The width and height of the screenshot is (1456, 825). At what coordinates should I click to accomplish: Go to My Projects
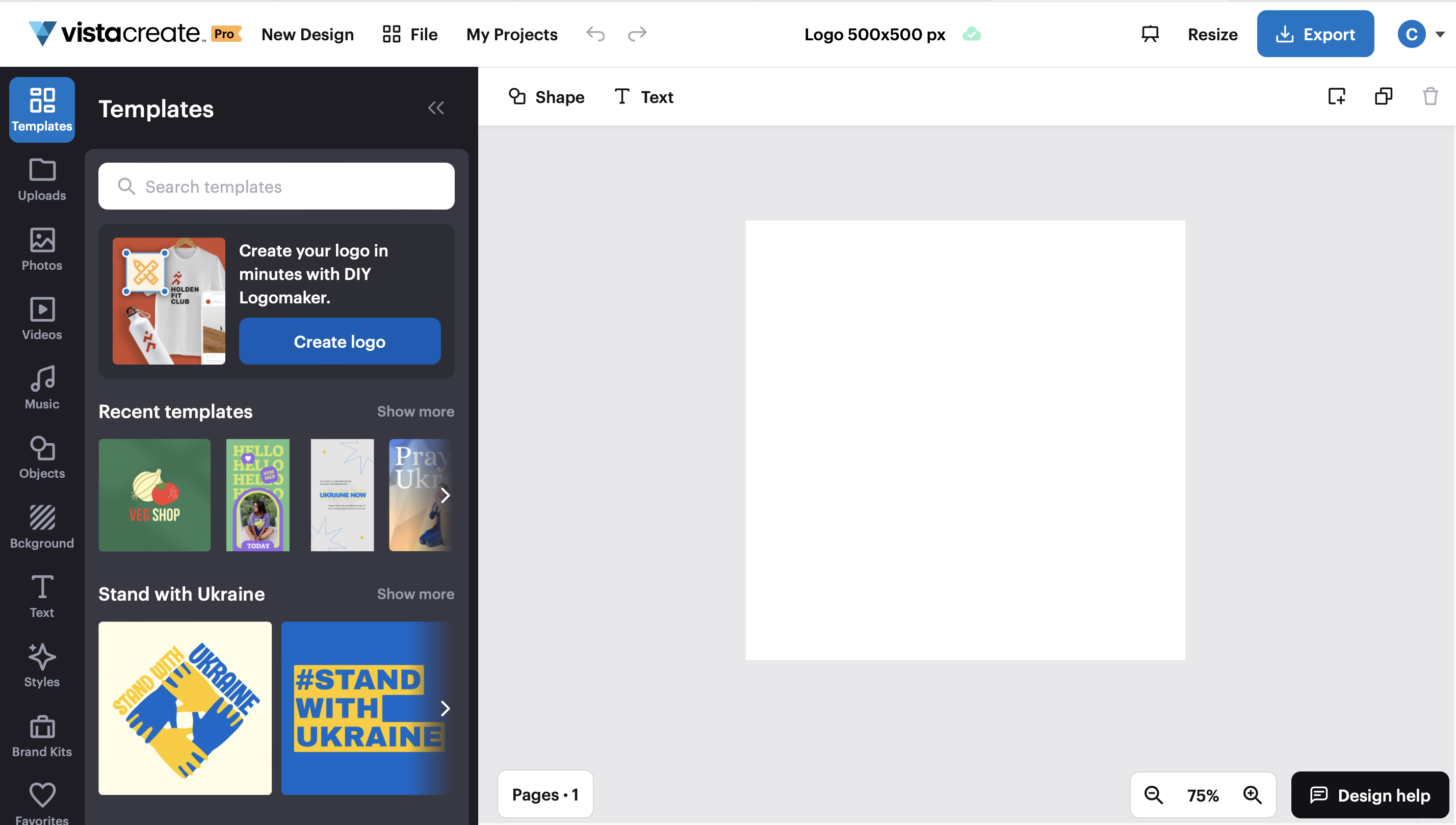coord(511,35)
